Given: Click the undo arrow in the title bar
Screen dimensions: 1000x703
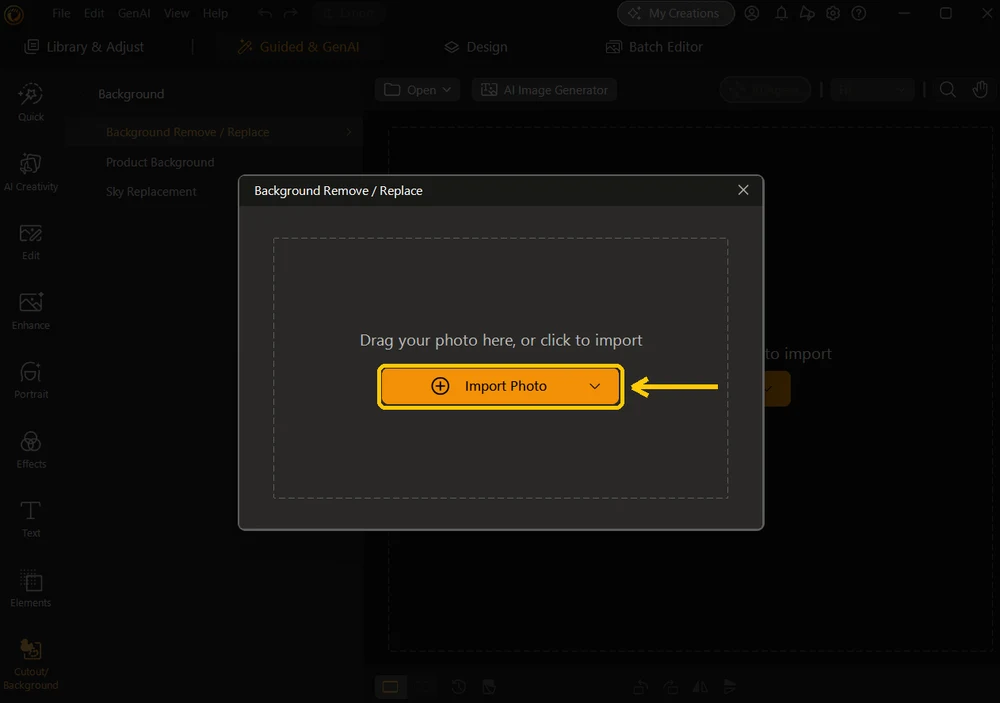Looking at the screenshot, I should click(265, 13).
